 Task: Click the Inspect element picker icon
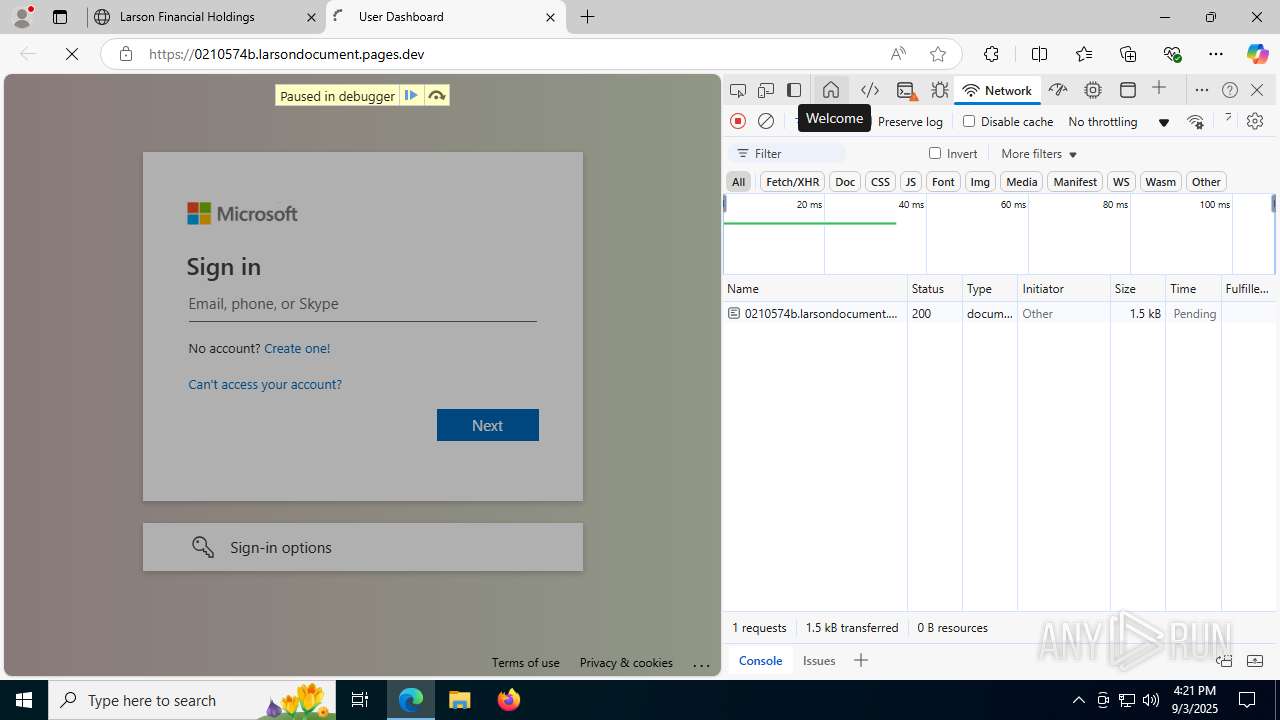coord(738,90)
